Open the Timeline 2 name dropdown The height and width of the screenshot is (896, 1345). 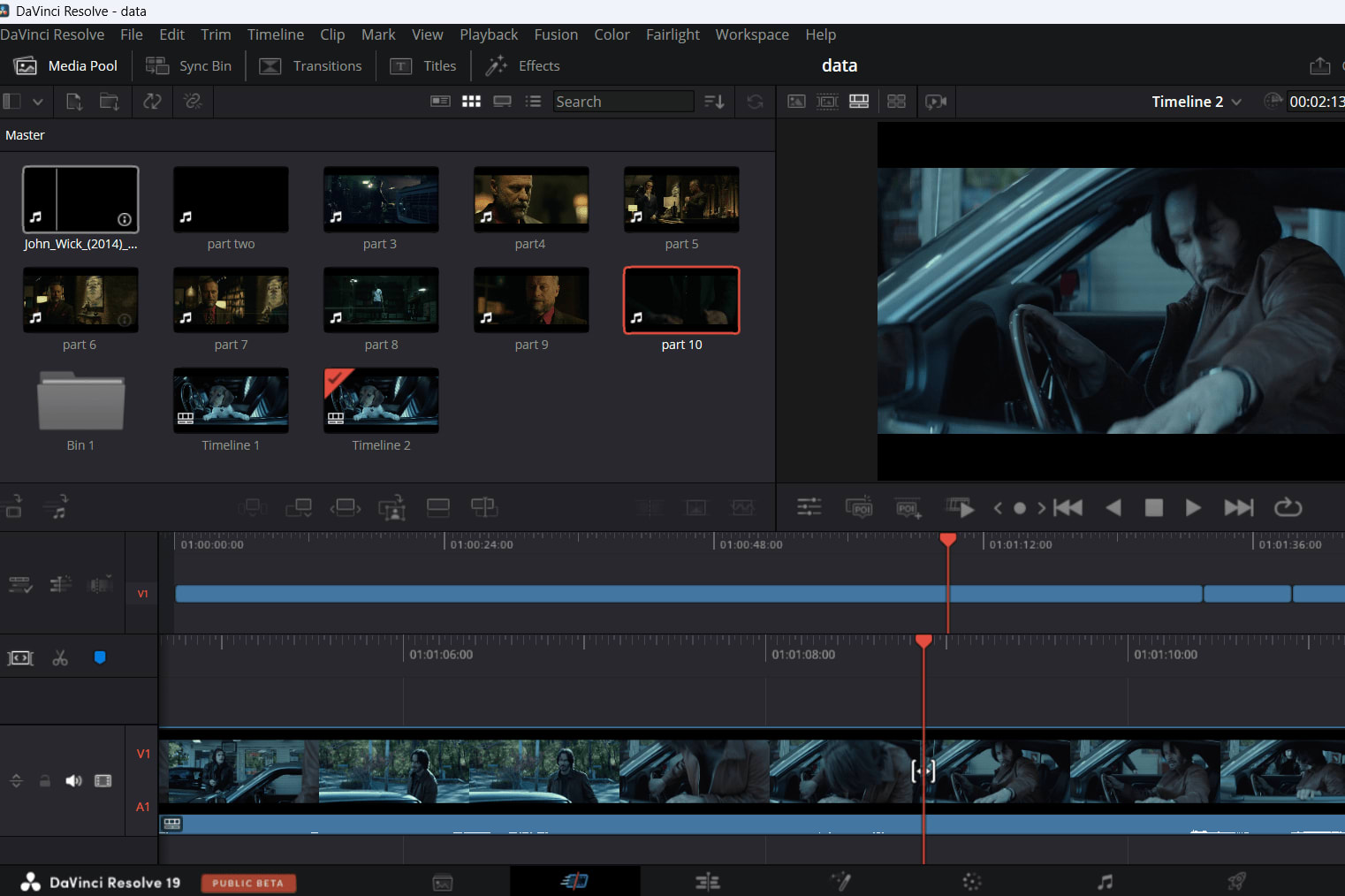(x=1197, y=102)
